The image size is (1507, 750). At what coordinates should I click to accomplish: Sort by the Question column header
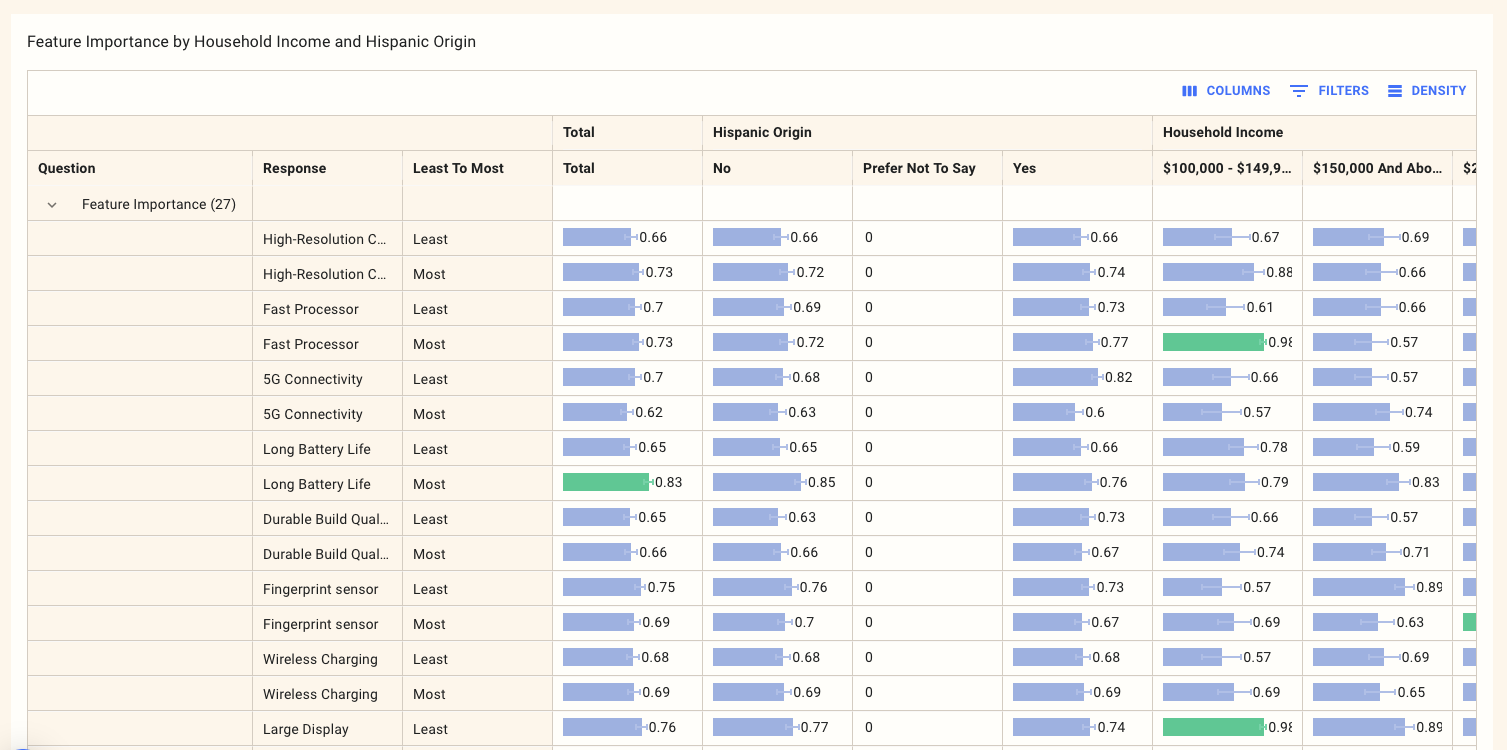coord(67,168)
